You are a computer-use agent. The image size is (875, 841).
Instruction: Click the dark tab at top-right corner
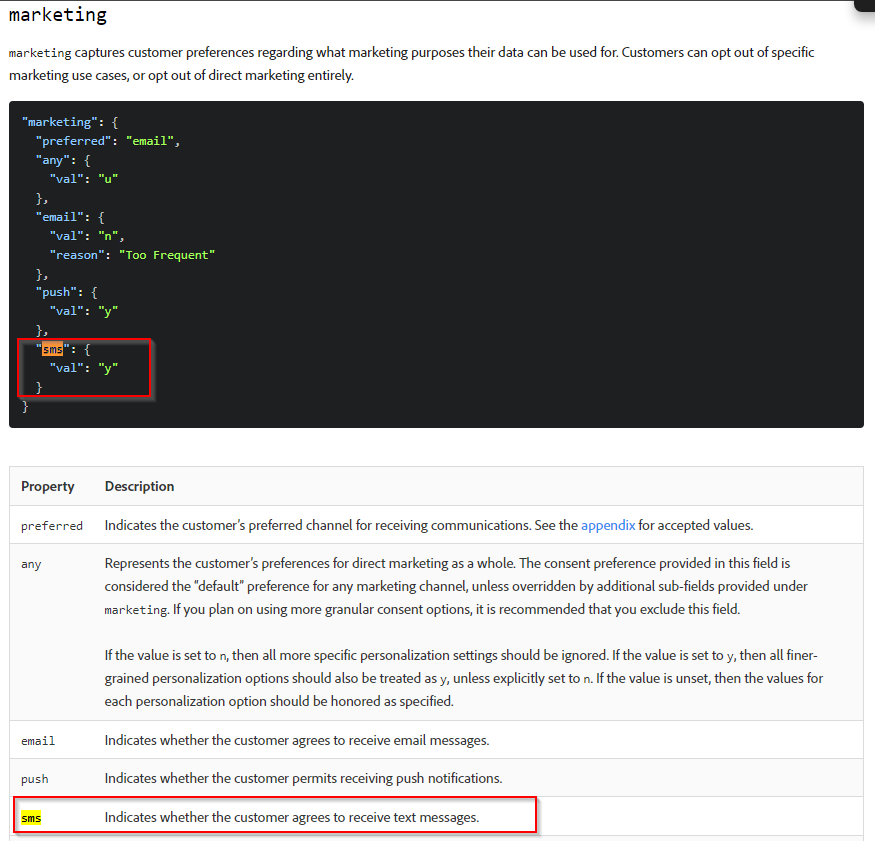pos(863,5)
